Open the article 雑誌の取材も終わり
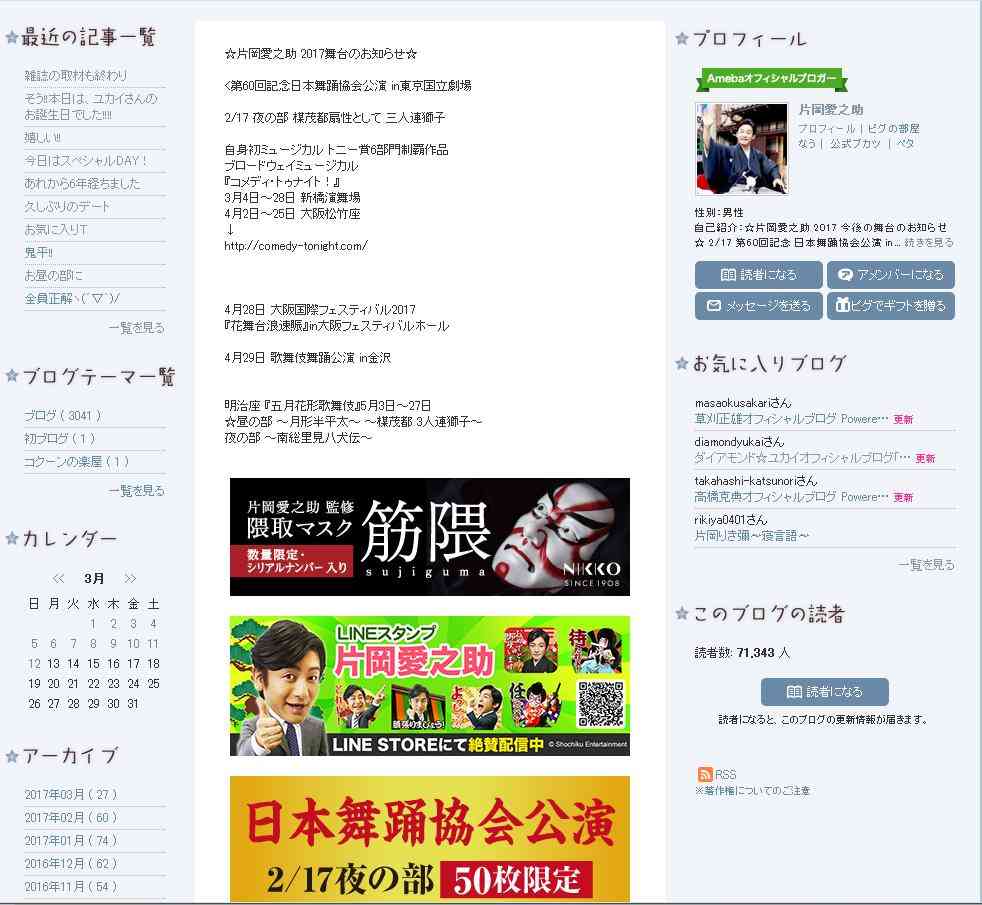 76,75
